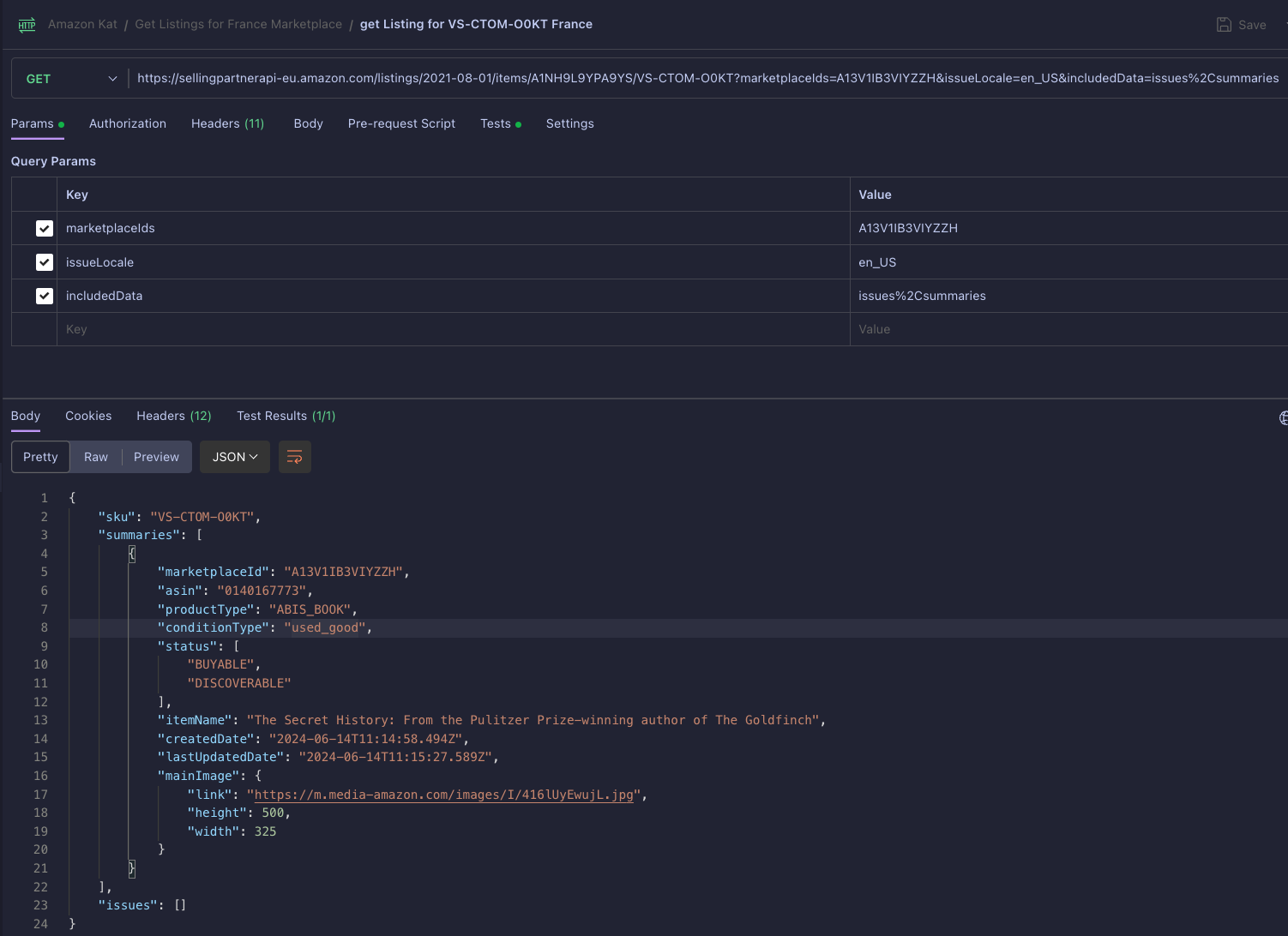Click the "VS-CTOM-O0KT" sku value in JSON
This screenshot has width=1288, height=936.
[202, 517]
